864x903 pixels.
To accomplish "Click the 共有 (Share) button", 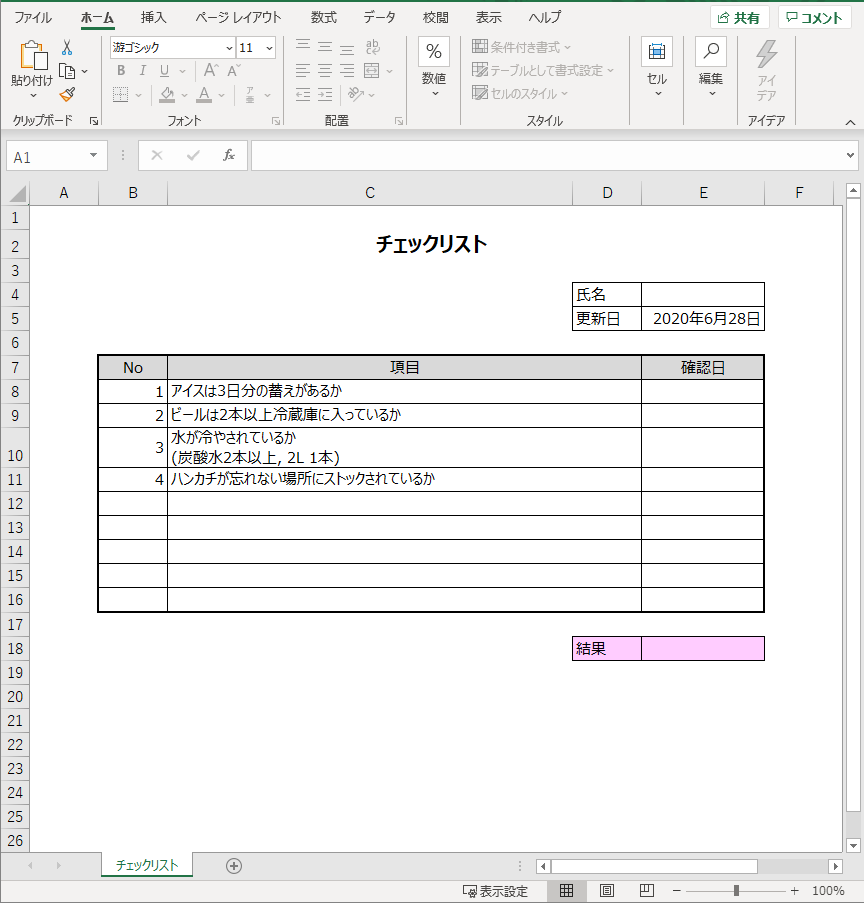I will pyautogui.click(x=738, y=17).
